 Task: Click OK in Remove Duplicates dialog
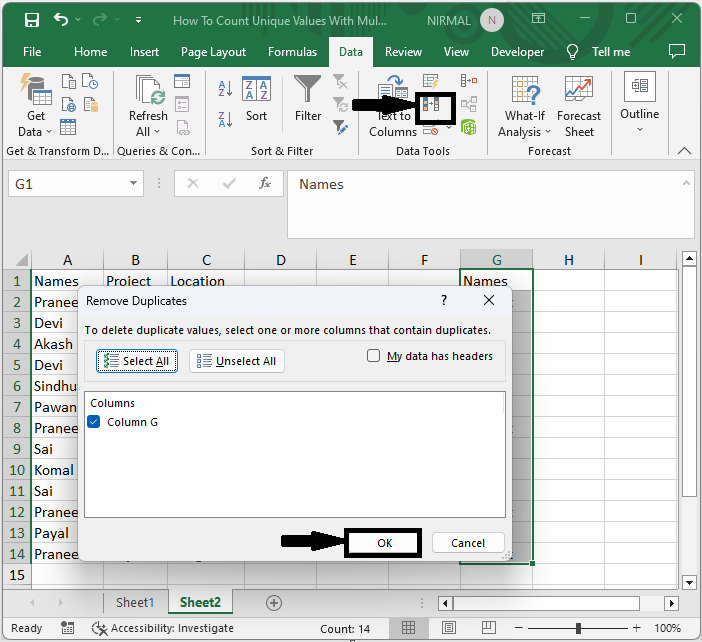click(x=384, y=543)
